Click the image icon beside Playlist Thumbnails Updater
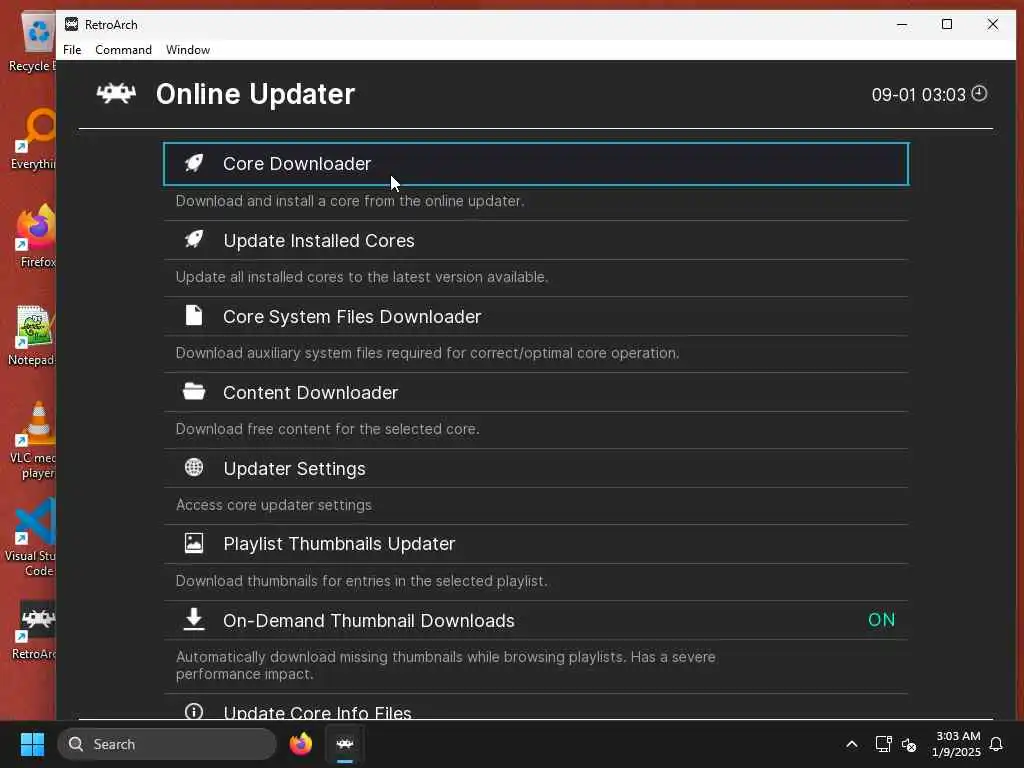Image resolution: width=1024 pixels, height=768 pixels. [x=194, y=543]
